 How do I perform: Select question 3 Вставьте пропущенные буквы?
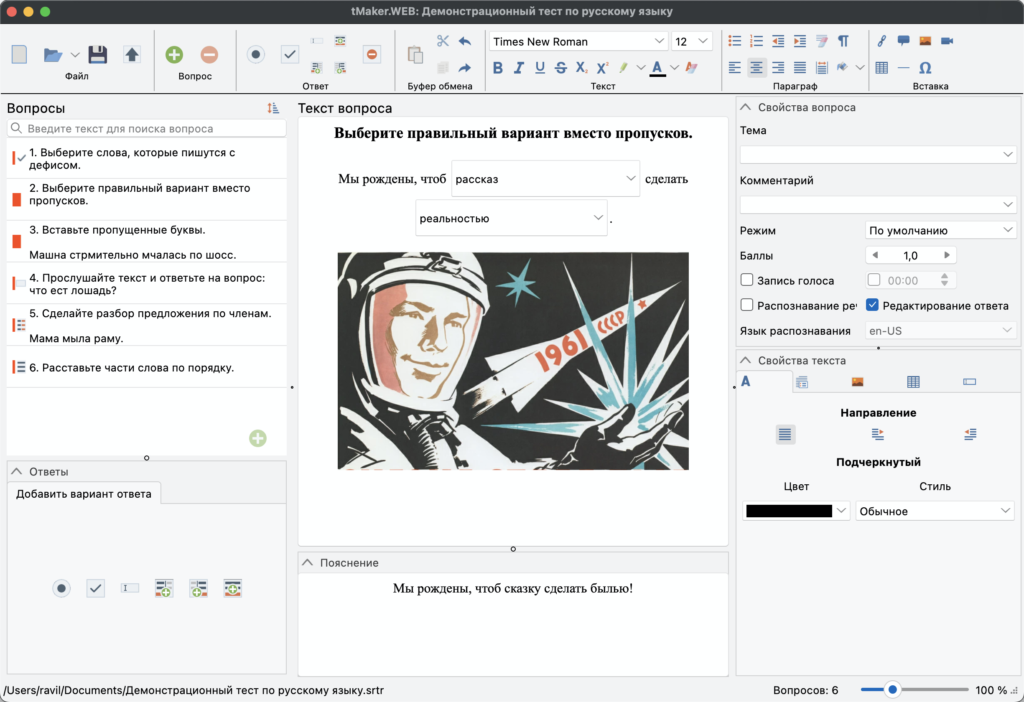[x=146, y=242]
